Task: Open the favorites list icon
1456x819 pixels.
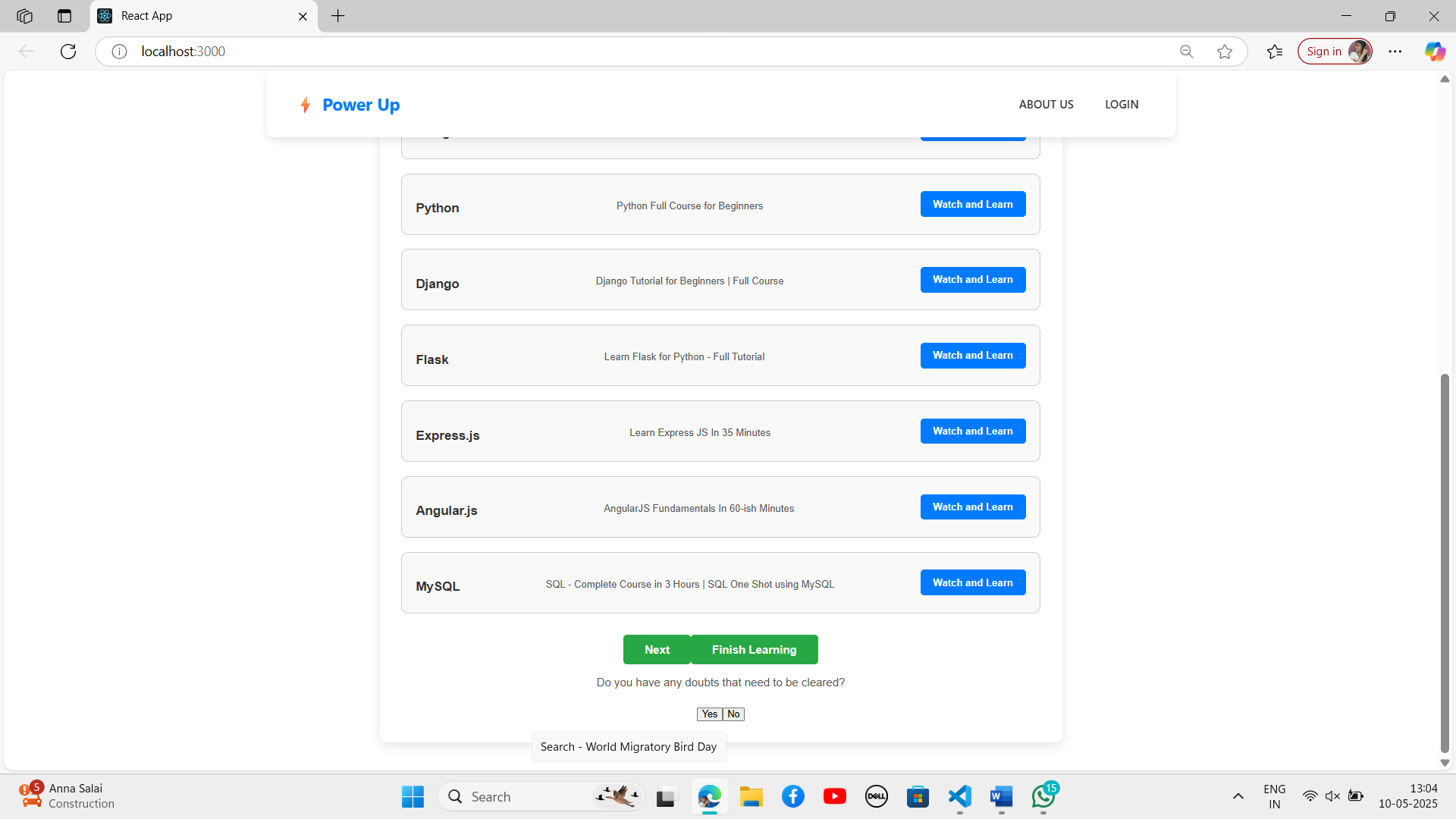Action: 1275,52
